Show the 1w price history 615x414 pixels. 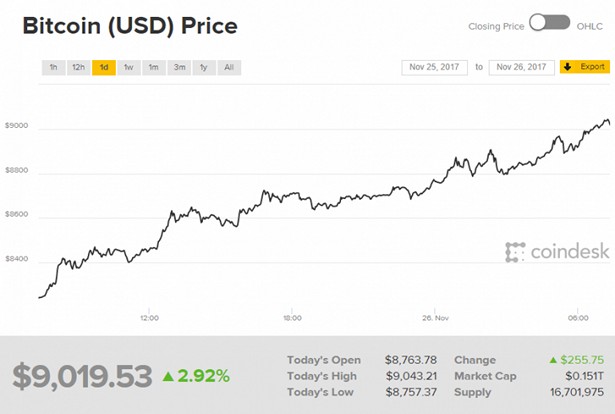[129, 67]
